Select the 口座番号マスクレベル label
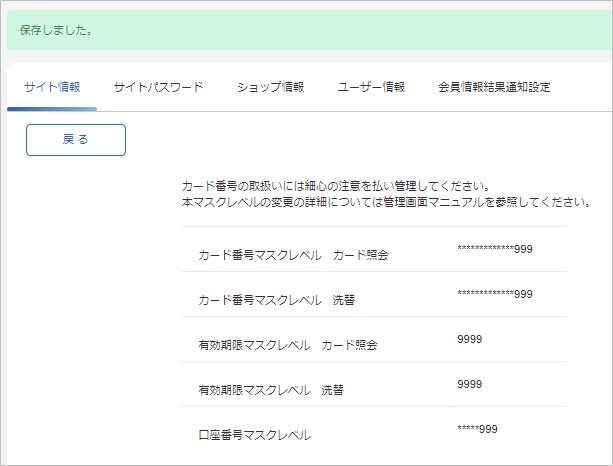The width and height of the screenshot is (613, 466). point(255,435)
